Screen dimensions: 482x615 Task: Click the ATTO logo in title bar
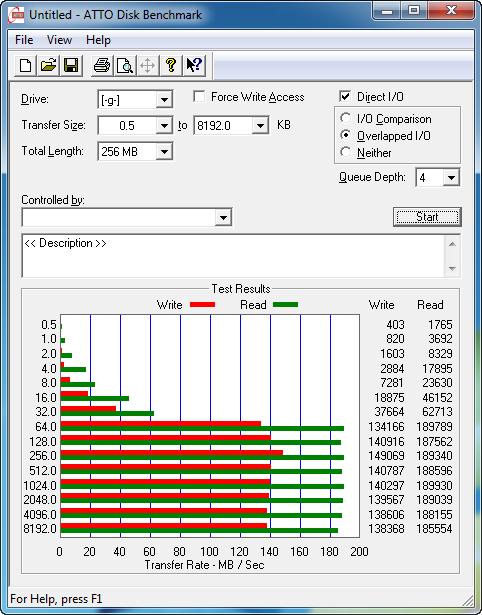tap(16, 15)
